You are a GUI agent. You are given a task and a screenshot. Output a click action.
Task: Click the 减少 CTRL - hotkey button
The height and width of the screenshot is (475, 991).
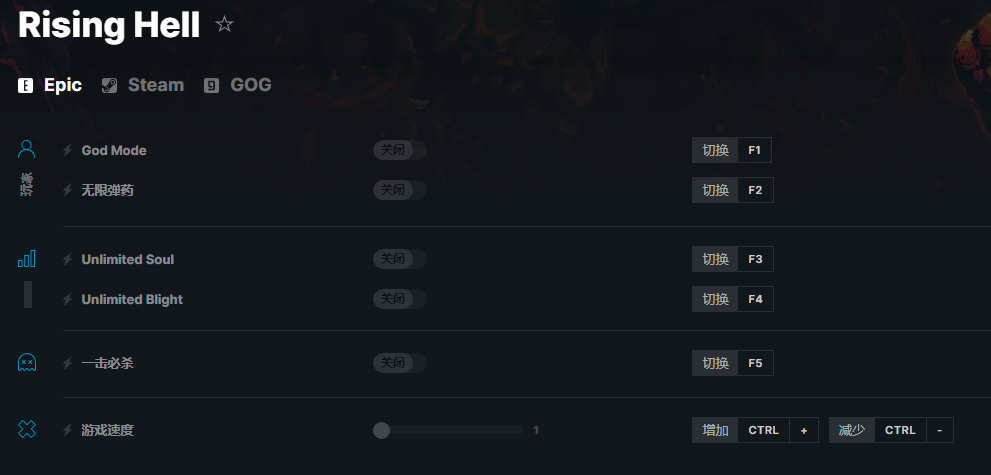coord(890,430)
